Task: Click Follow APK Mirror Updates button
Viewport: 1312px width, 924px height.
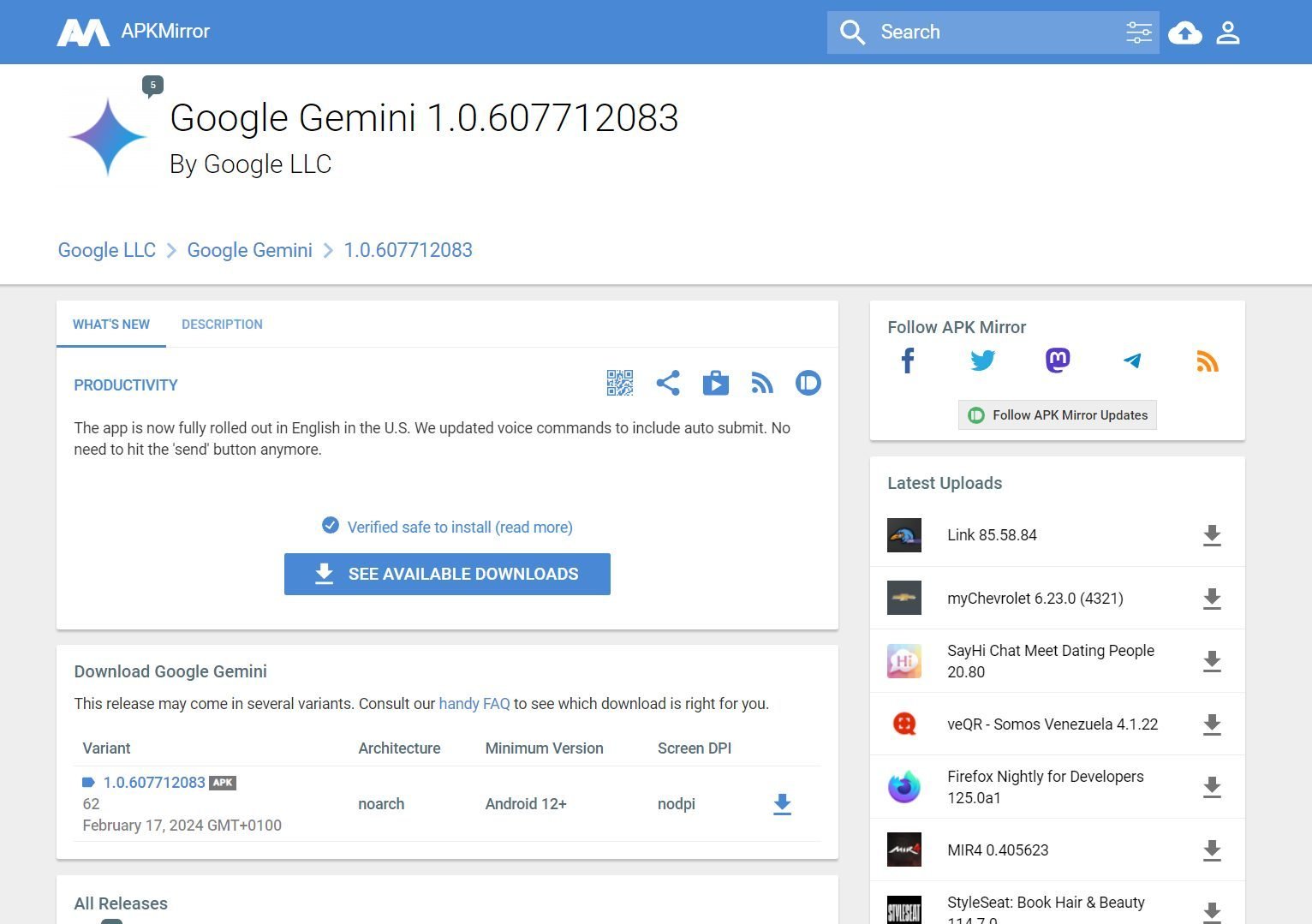Action: pyautogui.click(x=1057, y=415)
